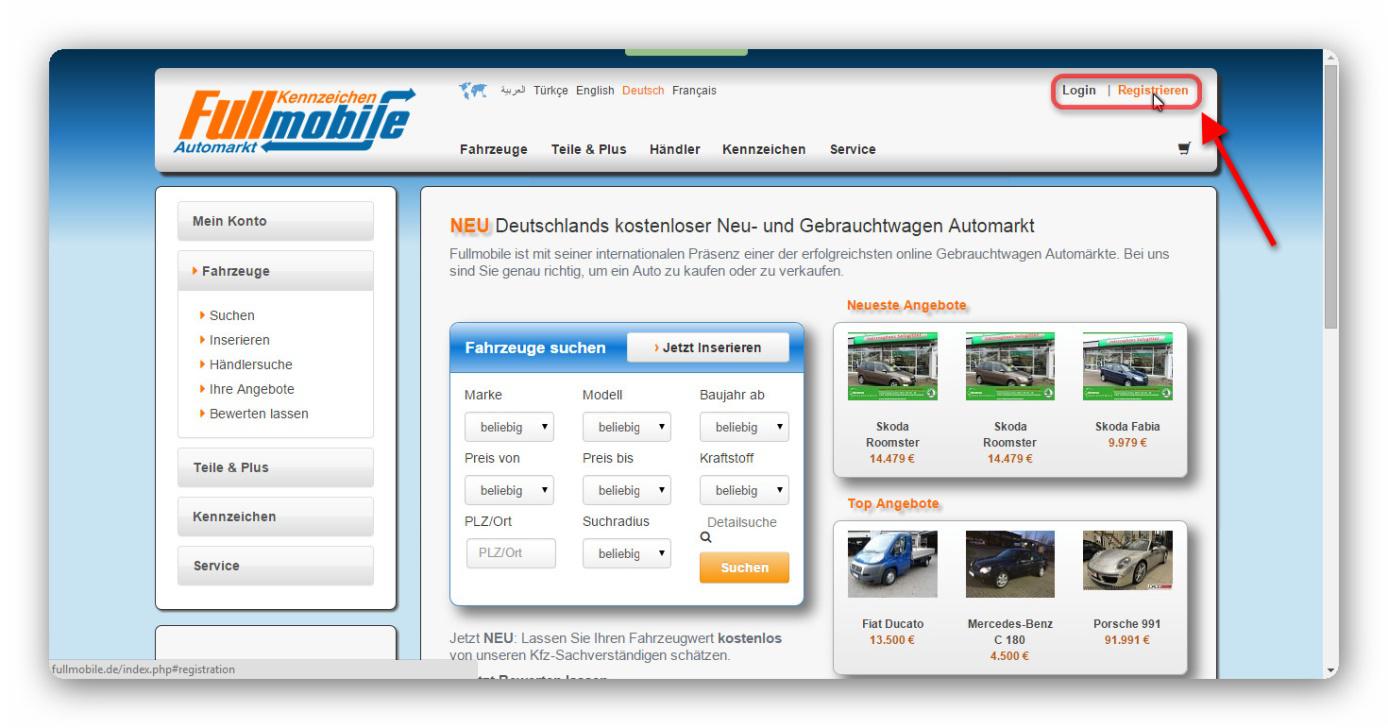Open the Modell dropdown
Screen dimensions: 1388x728
[x=626, y=427]
